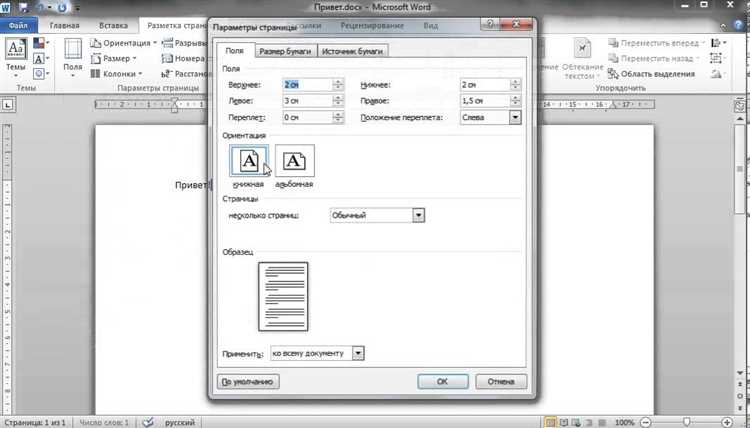Click the spell check icon in status bar
Viewport: 750px width, 428px height.
pyautogui.click(x=148, y=422)
